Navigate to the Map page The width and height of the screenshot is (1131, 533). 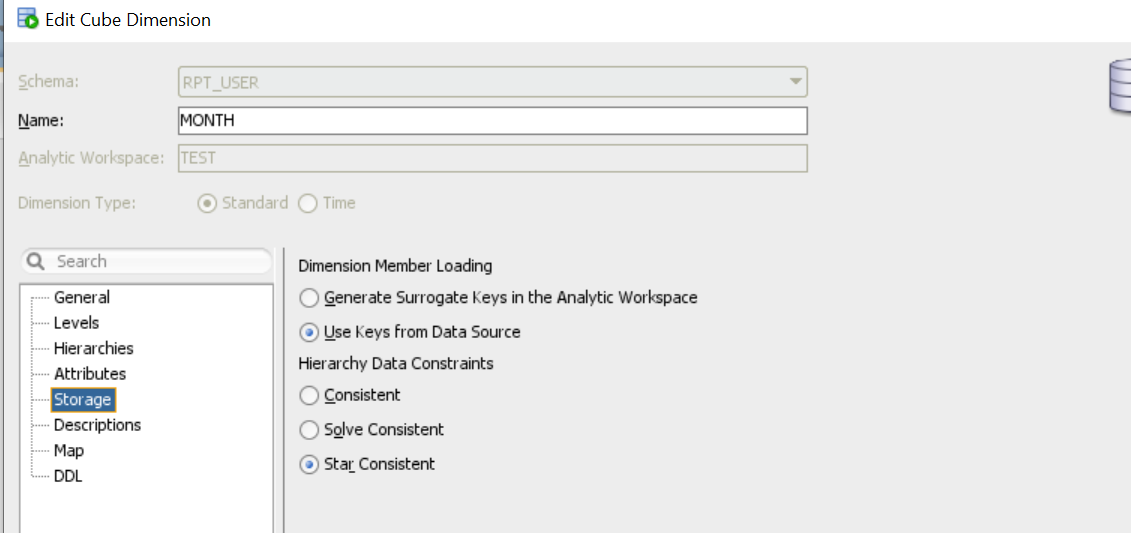pyautogui.click(x=69, y=451)
